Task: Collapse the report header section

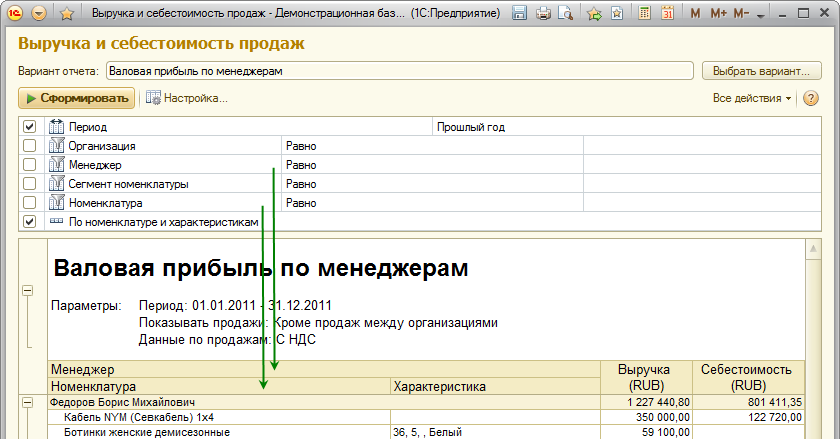Action: click(28, 291)
